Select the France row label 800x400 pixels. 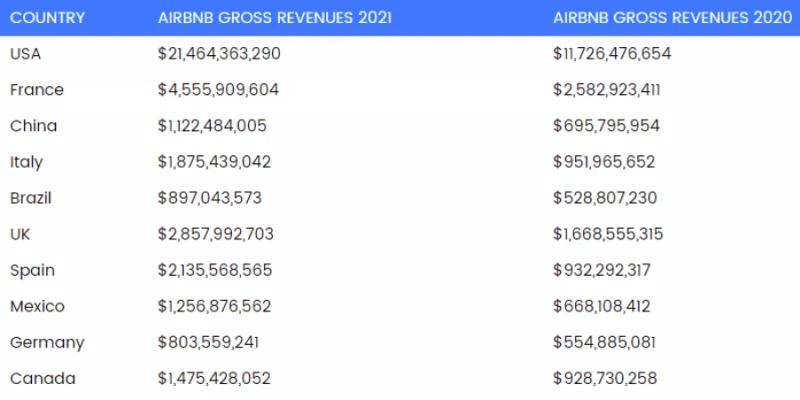[x=37, y=90]
